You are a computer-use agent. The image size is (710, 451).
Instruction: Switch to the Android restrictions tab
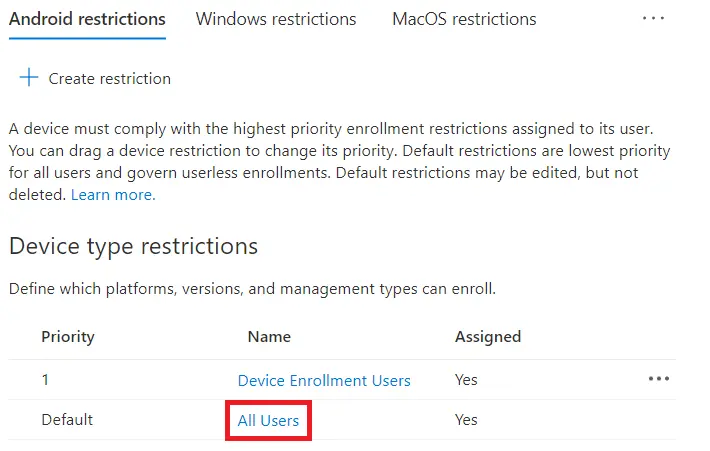[x=87, y=19]
